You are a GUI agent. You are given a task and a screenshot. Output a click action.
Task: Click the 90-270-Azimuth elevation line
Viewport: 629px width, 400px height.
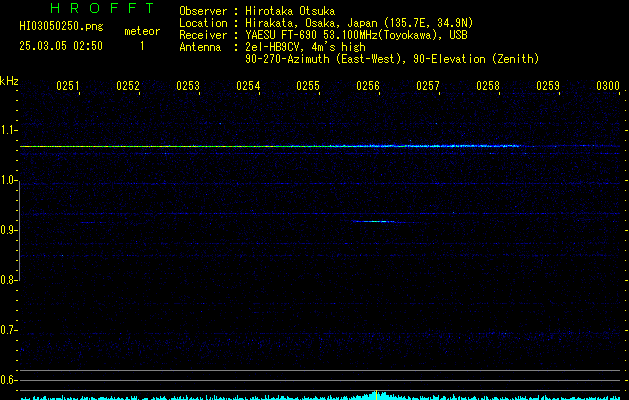[392, 59]
